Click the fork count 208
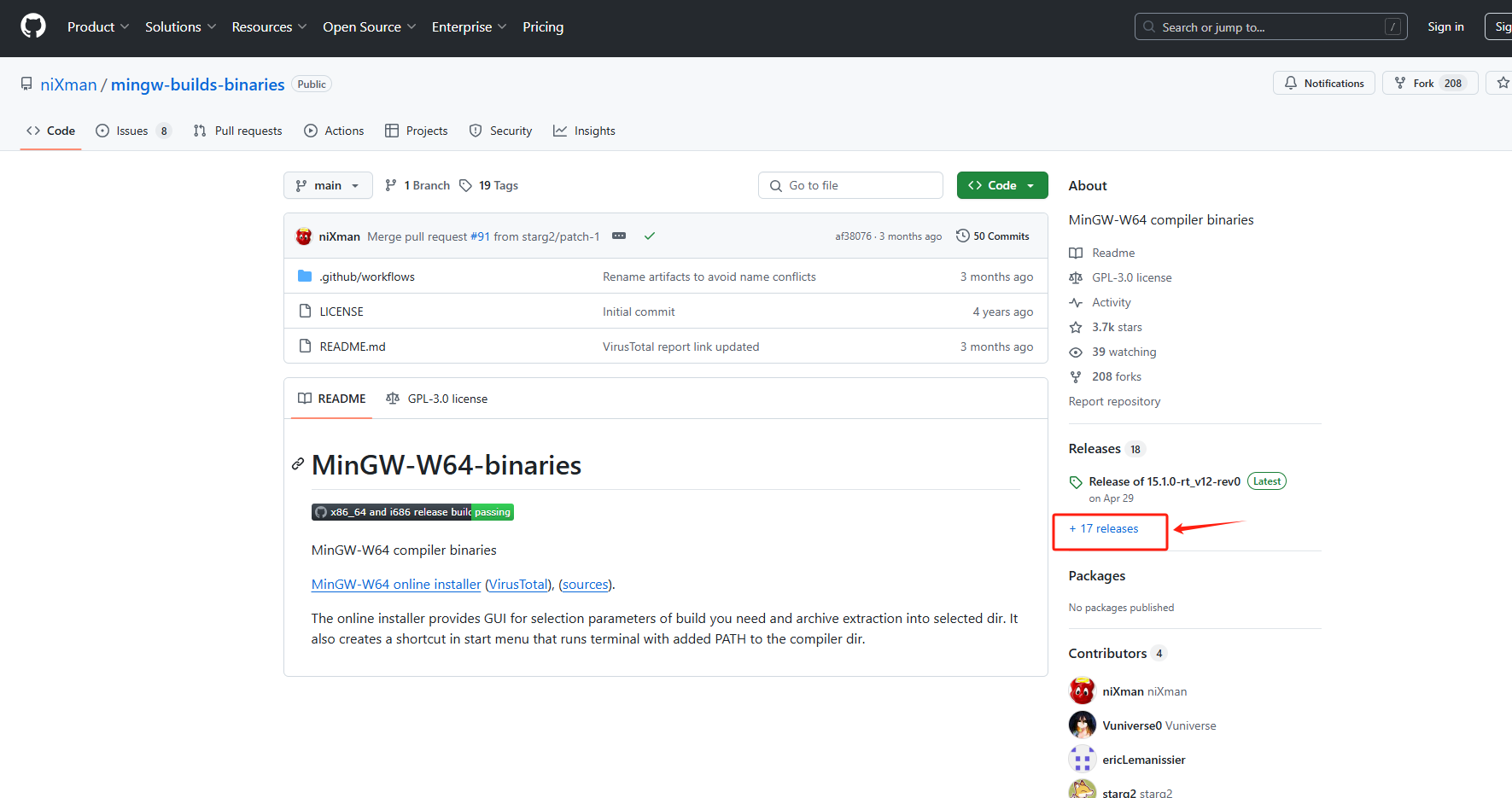1512x798 pixels. coord(1453,83)
